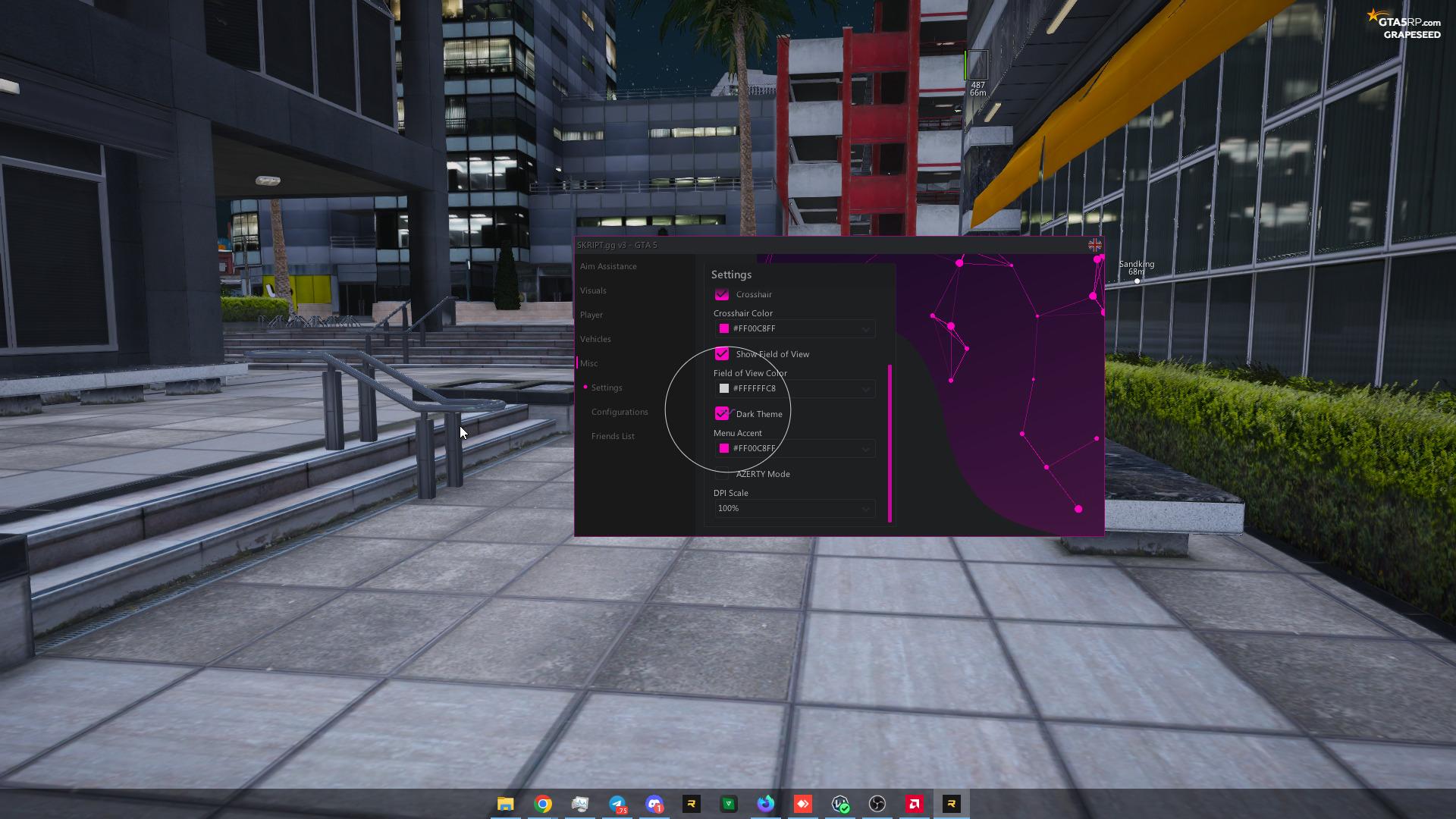Expand the Menu Accent color dropdown
Viewport: 1456px width, 819px height.
[865, 449]
